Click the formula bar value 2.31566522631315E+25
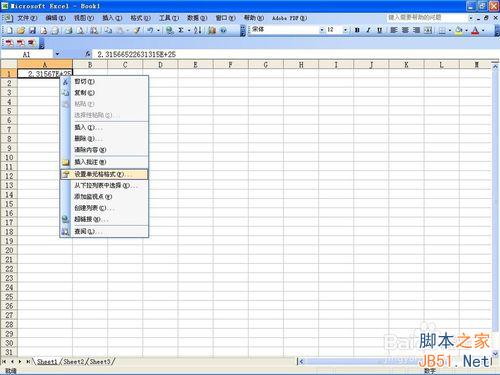Image resolution: width=500 pixels, height=375 pixels. click(x=136, y=54)
